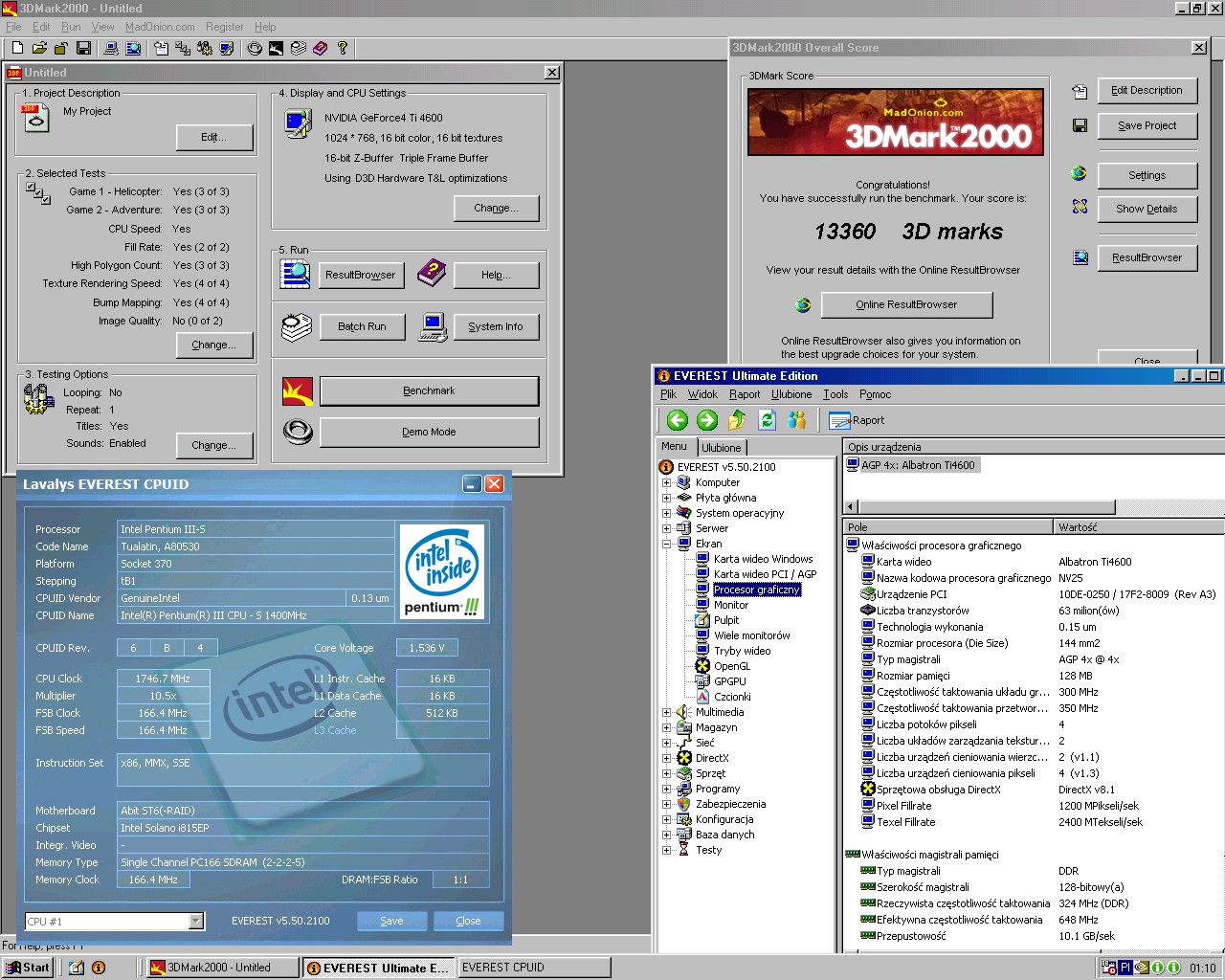The height and width of the screenshot is (980, 1225).
Task: Expand the Multimedia tree node
Action: click(x=666, y=712)
